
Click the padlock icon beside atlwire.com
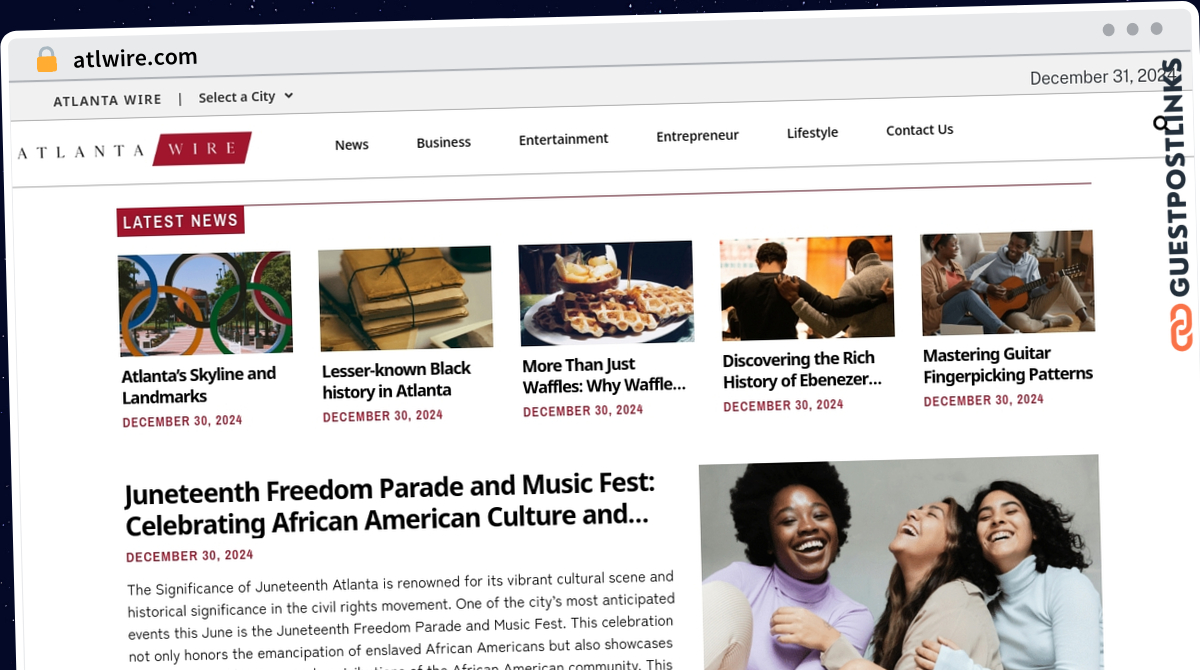(47, 60)
